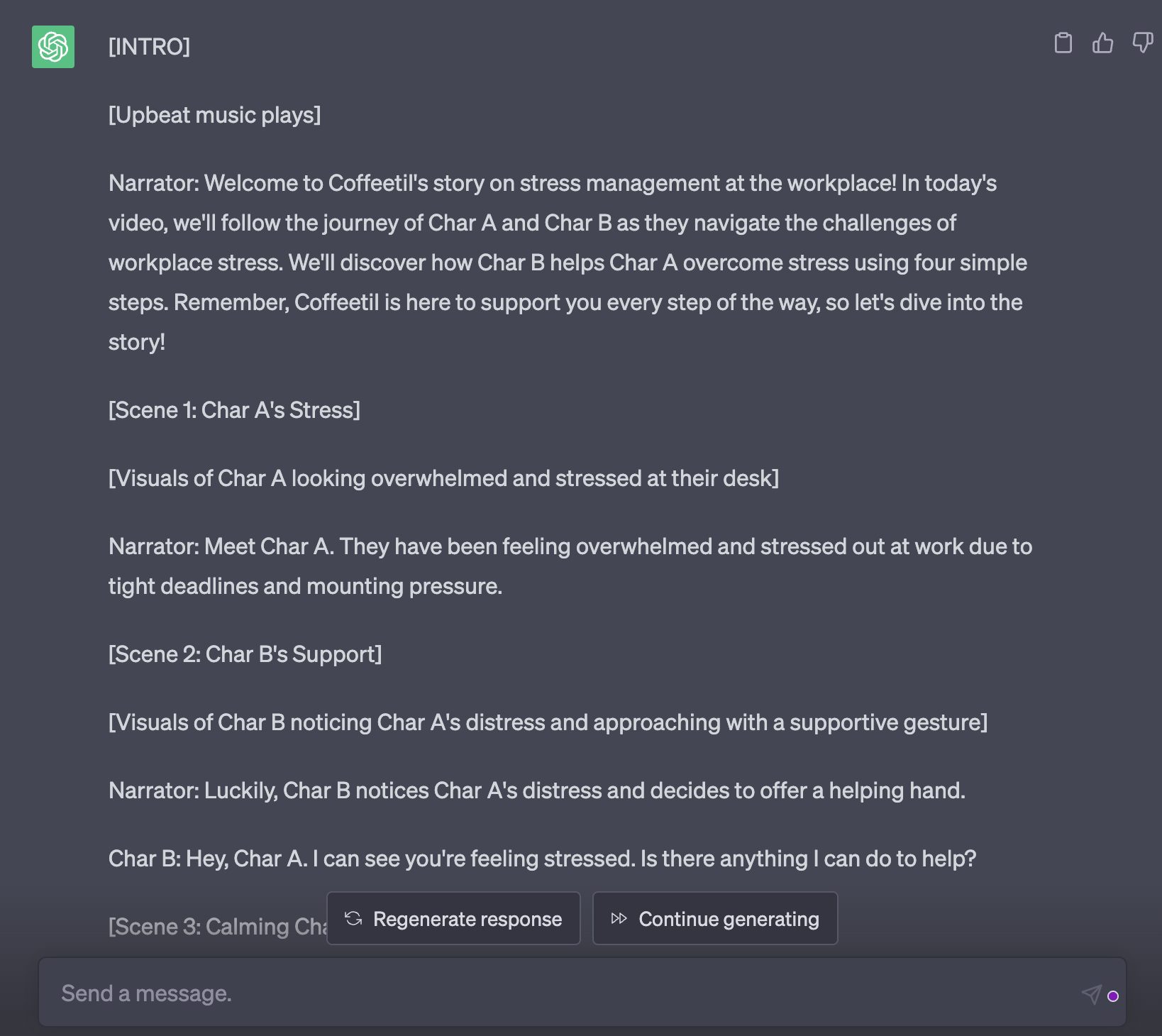This screenshot has width=1162, height=1036.
Task: Click Char B's "Hey, Char A" dialogue line
Action: [x=542, y=859]
